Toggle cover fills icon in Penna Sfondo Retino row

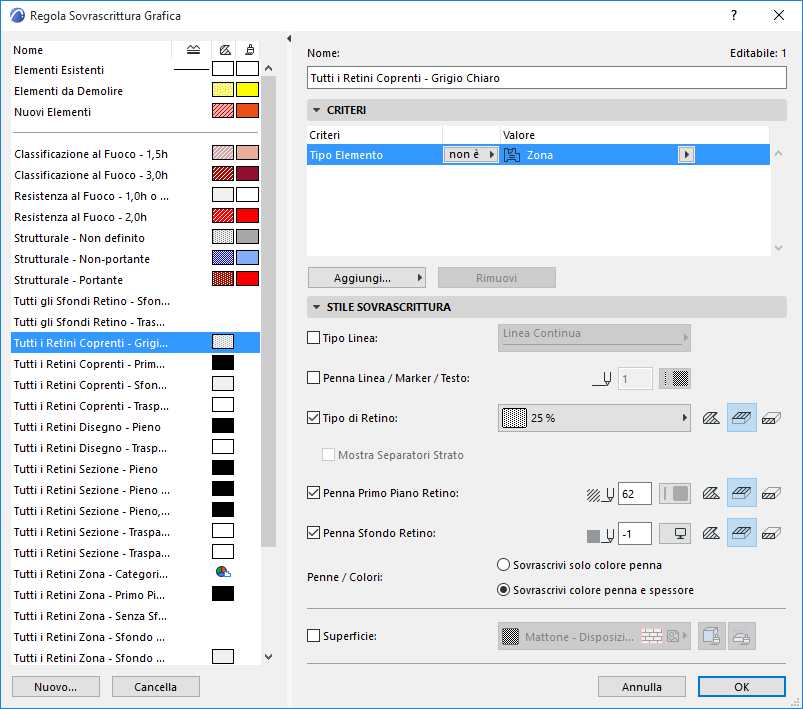[x=742, y=533]
